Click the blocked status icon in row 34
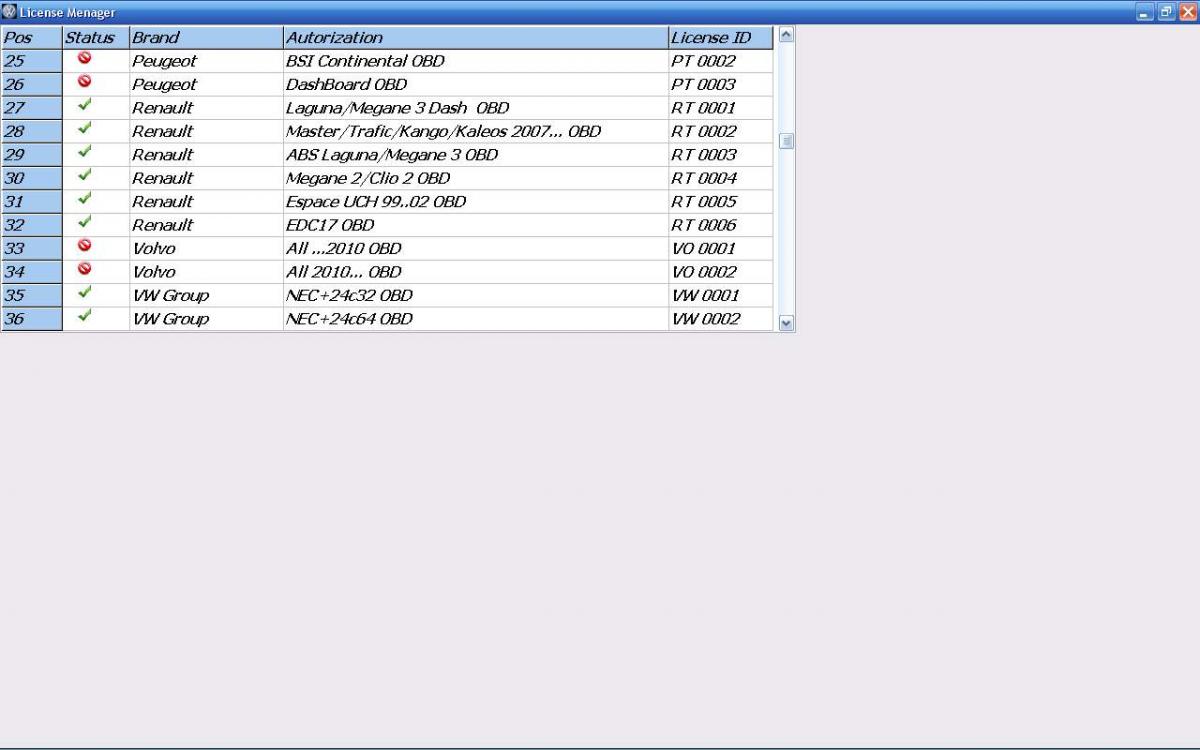 tap(84, 269)
